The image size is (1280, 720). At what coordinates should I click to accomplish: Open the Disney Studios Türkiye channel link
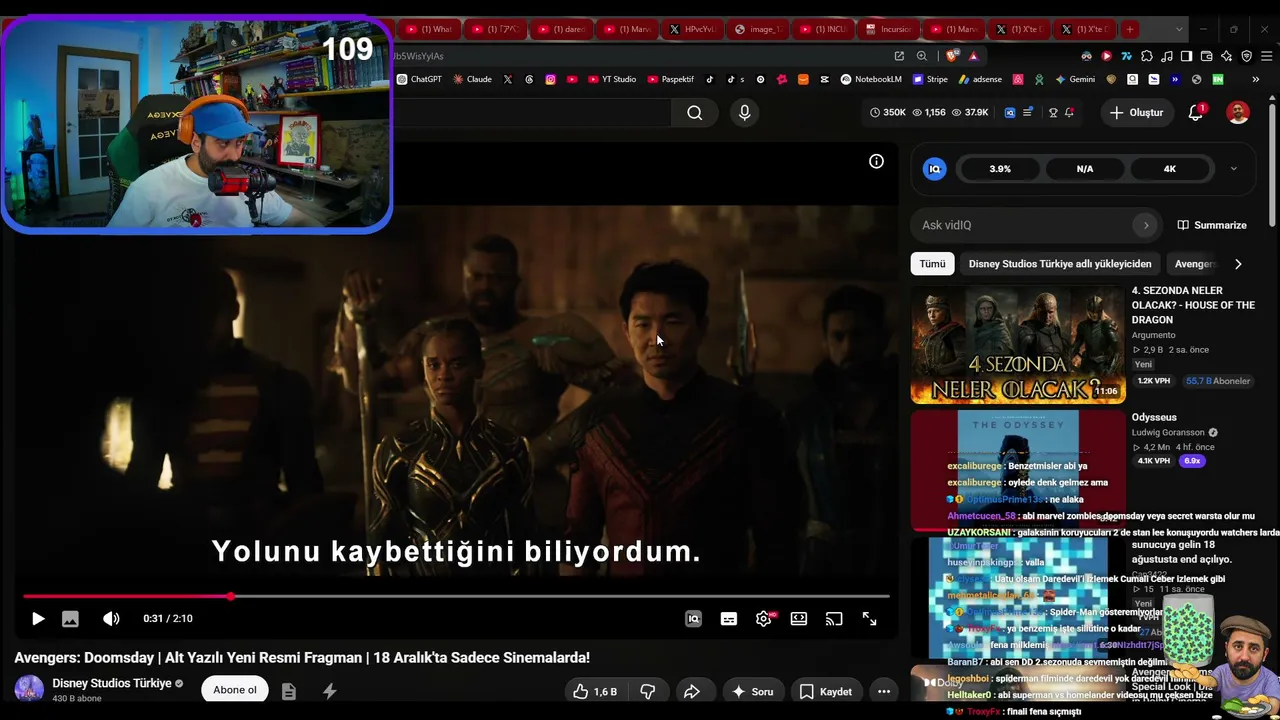pos(112,683)
